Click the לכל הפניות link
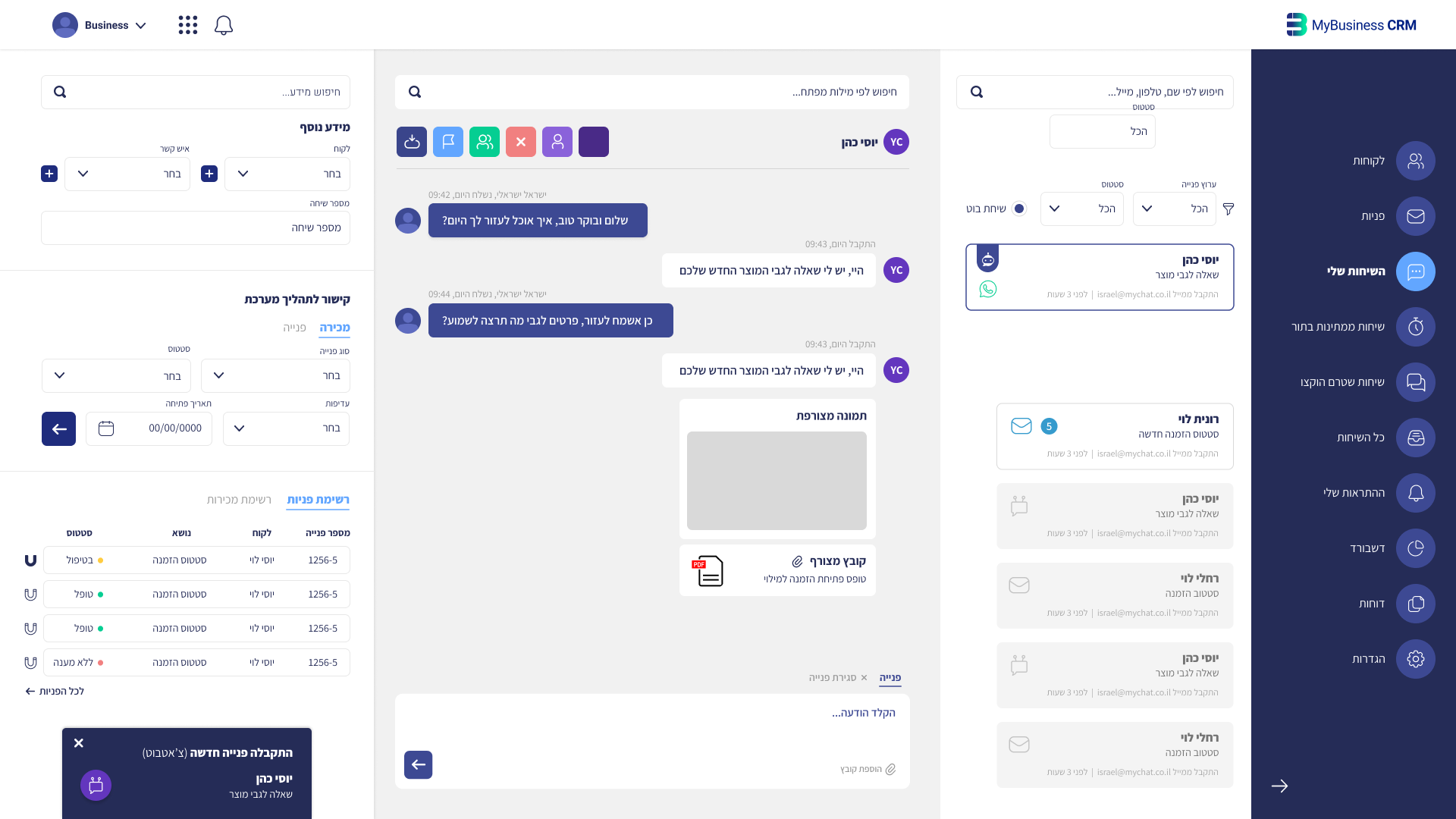1456x819 pixels. point(55,691)
